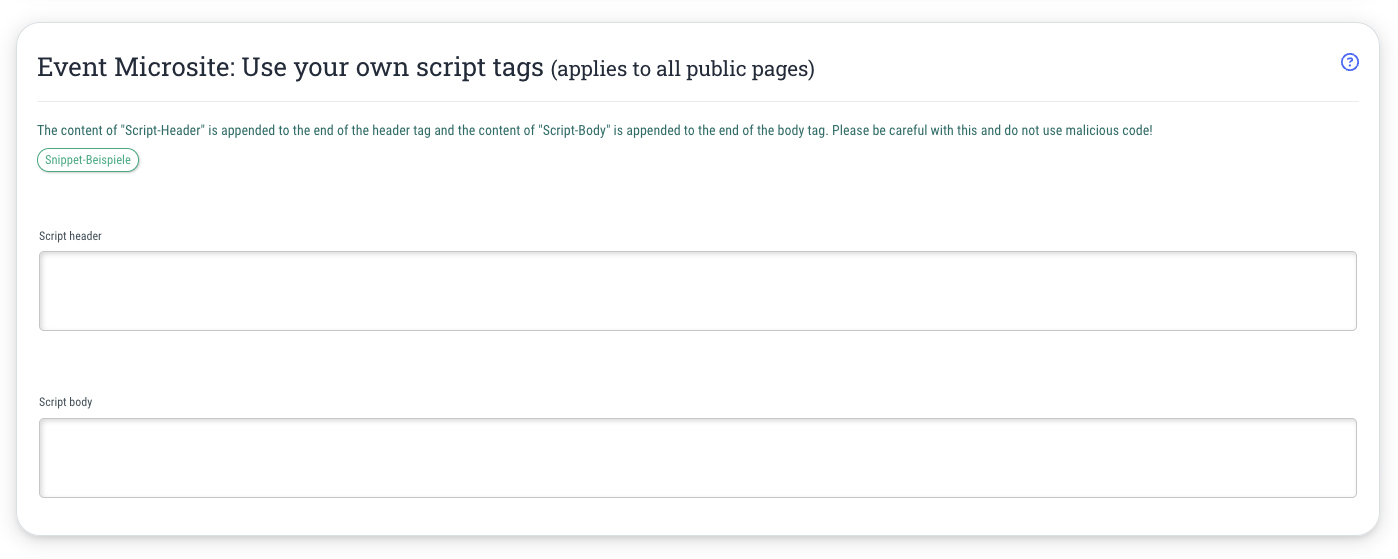Click the "malicious code" warning text
The image size is (1398, 559).
click(x=1108, y=131)
